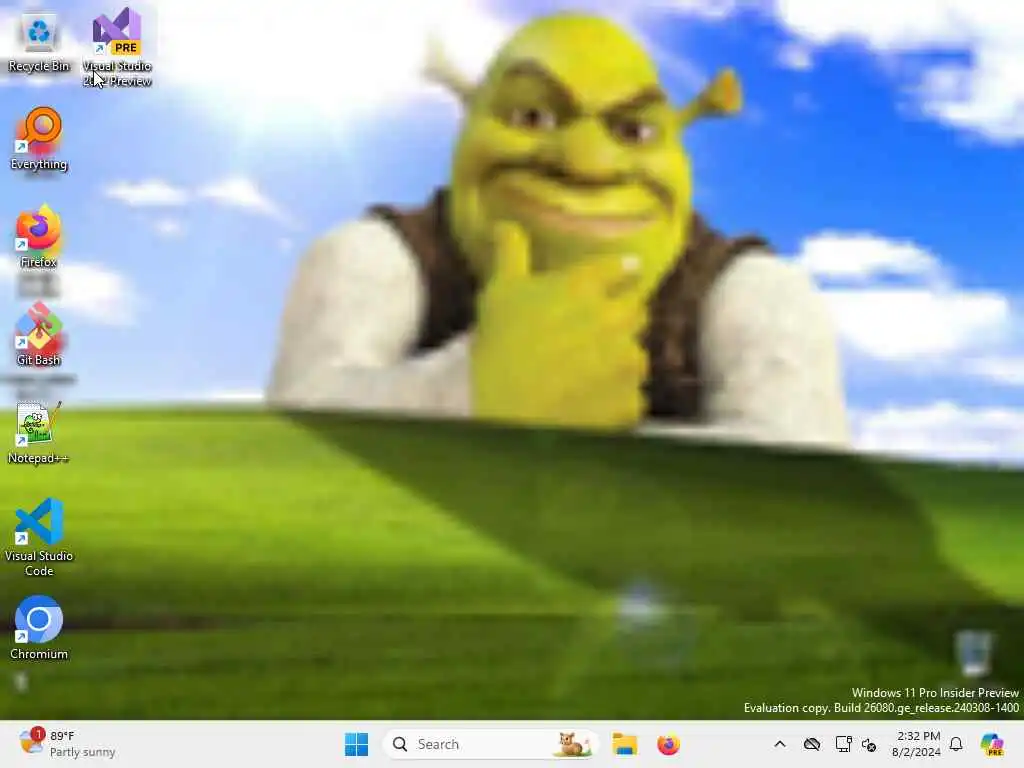The width and height of the screenshot is (1024, 768).
Task: Open the Everything search shortcut
Action: tap(39, 140)
